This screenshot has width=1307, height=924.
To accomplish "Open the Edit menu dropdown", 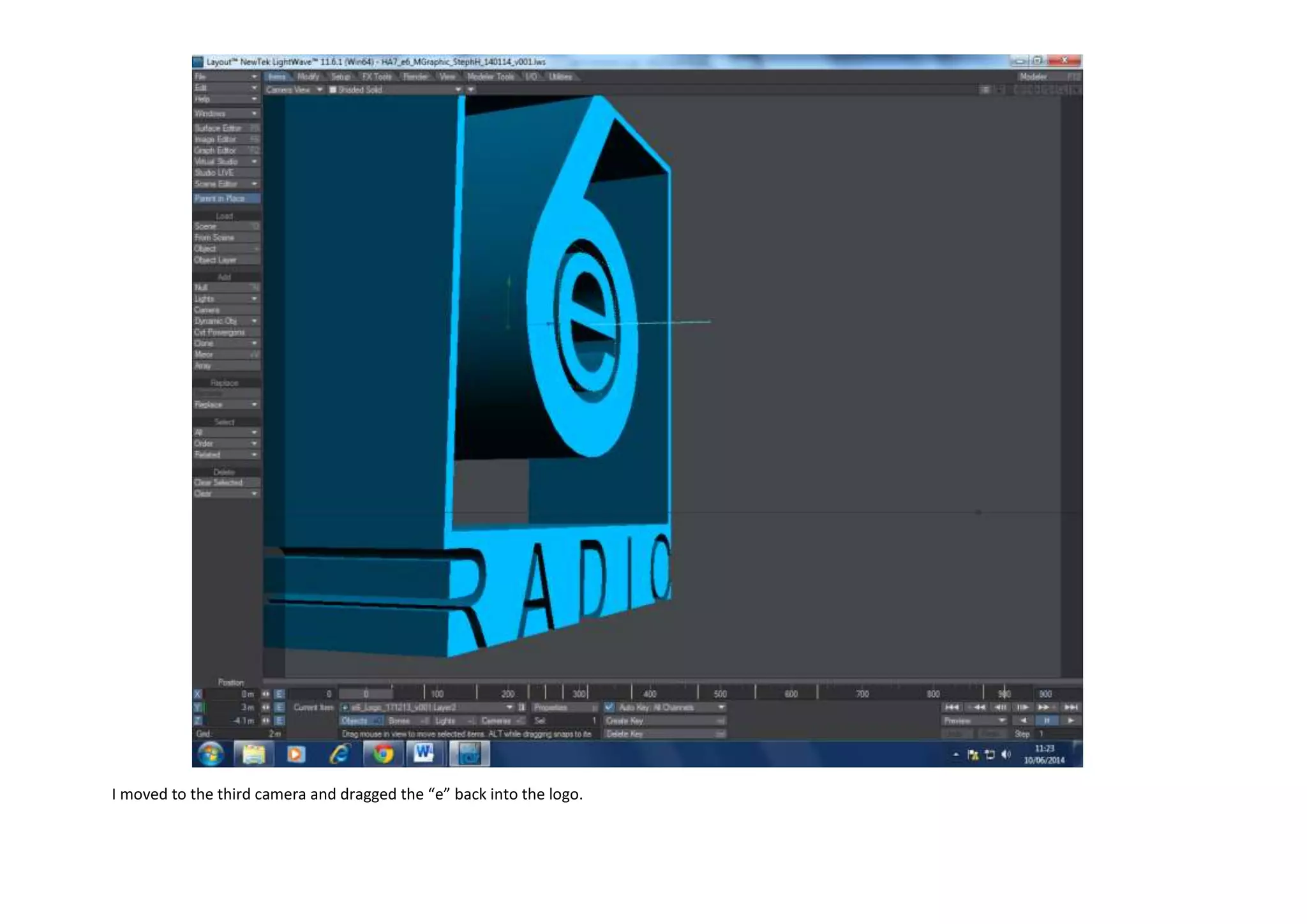I will pyautogui.click(x=226, y=88).
